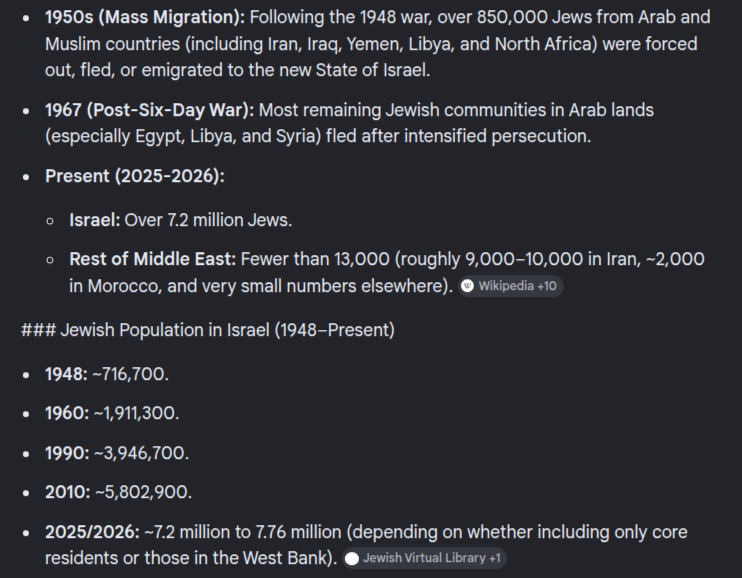Expand extra source via the +1 label
The image size is (742, 578).
tap(495, 558)
